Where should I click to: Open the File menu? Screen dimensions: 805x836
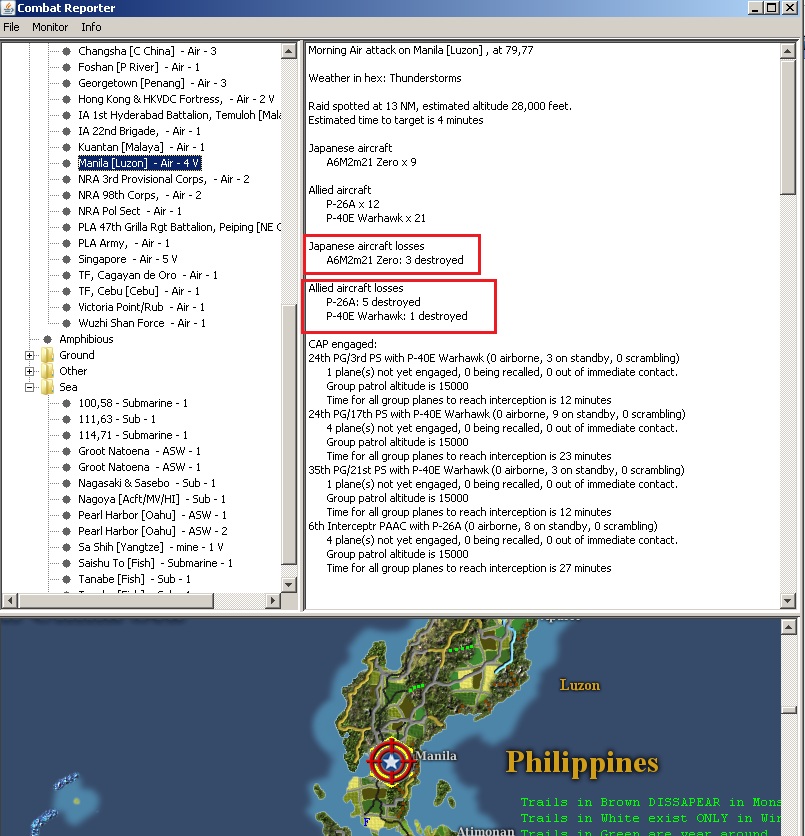11,27
